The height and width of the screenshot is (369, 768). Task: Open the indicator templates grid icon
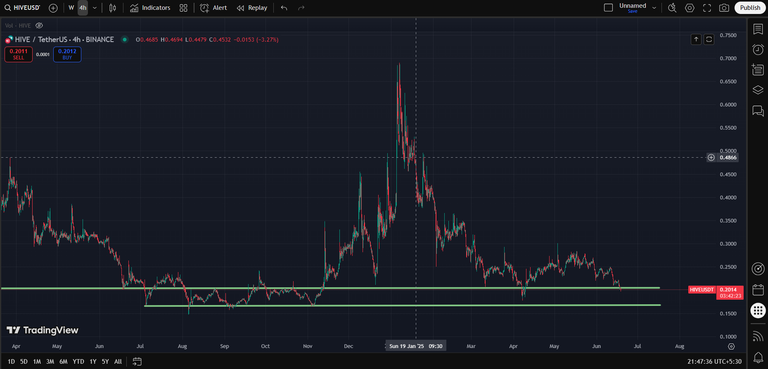click(183, 8)
